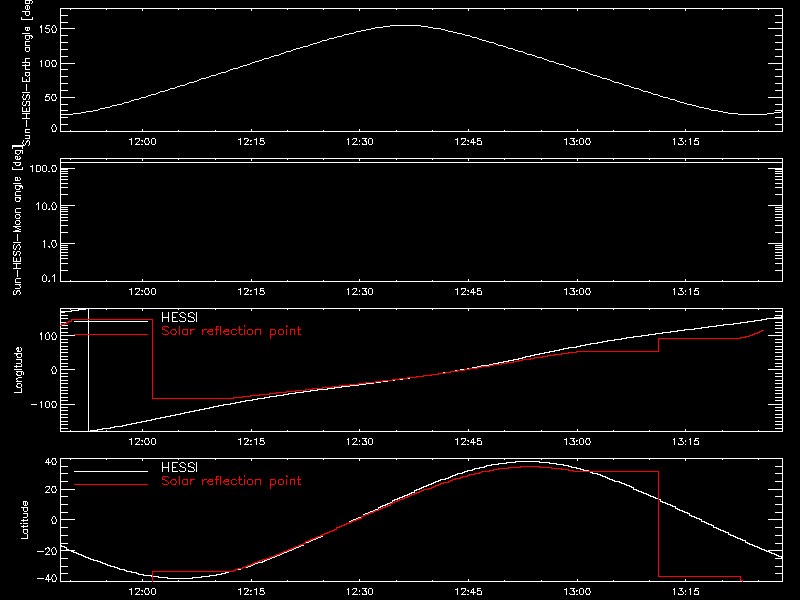
Task: Click the 100 tick in Earth angle plot
Action: coord(48,64)
